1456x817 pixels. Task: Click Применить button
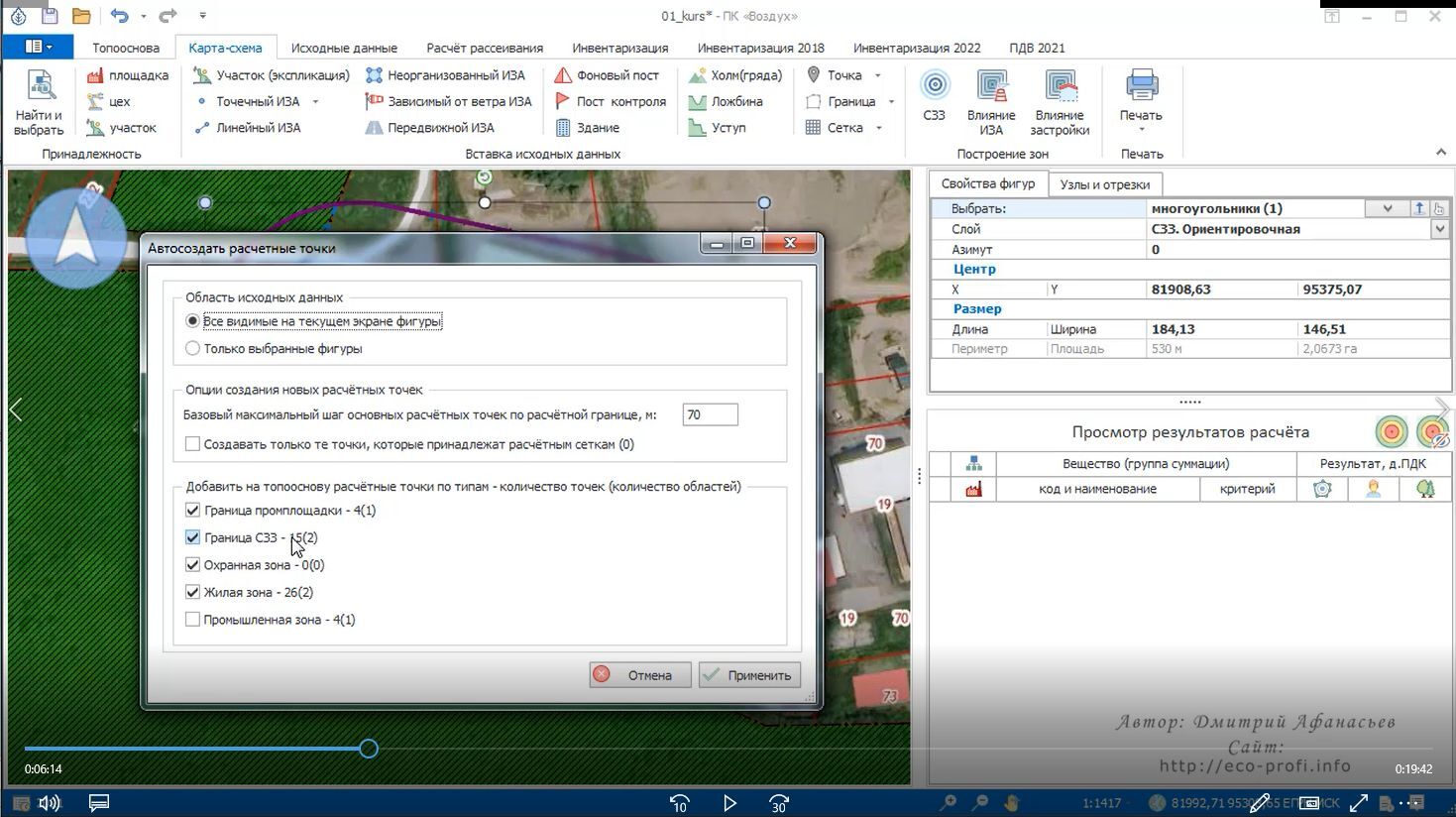[x=749, y=675]
